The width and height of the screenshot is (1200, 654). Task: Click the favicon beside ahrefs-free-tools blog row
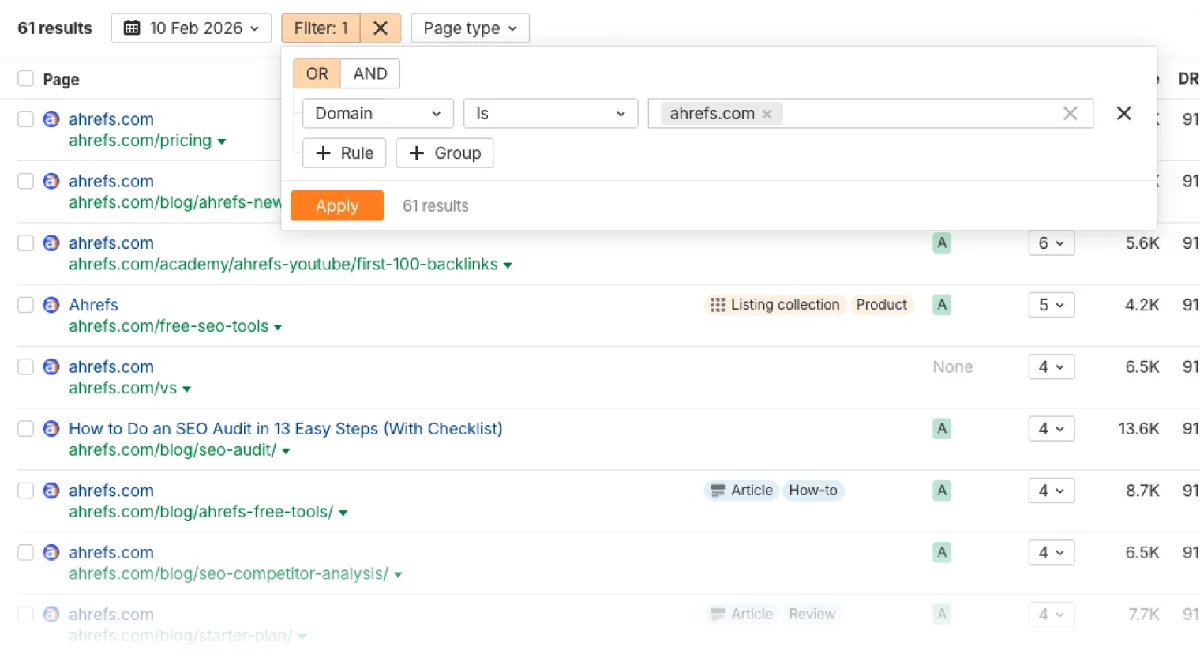point(51,491)
